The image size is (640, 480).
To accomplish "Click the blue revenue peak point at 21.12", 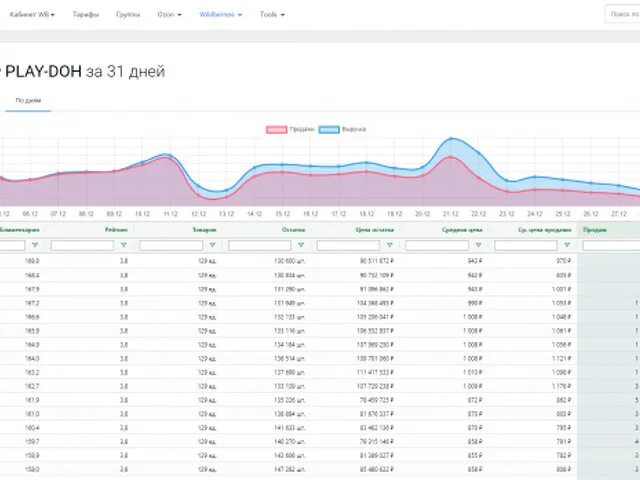I will click(x=451, y=139).
